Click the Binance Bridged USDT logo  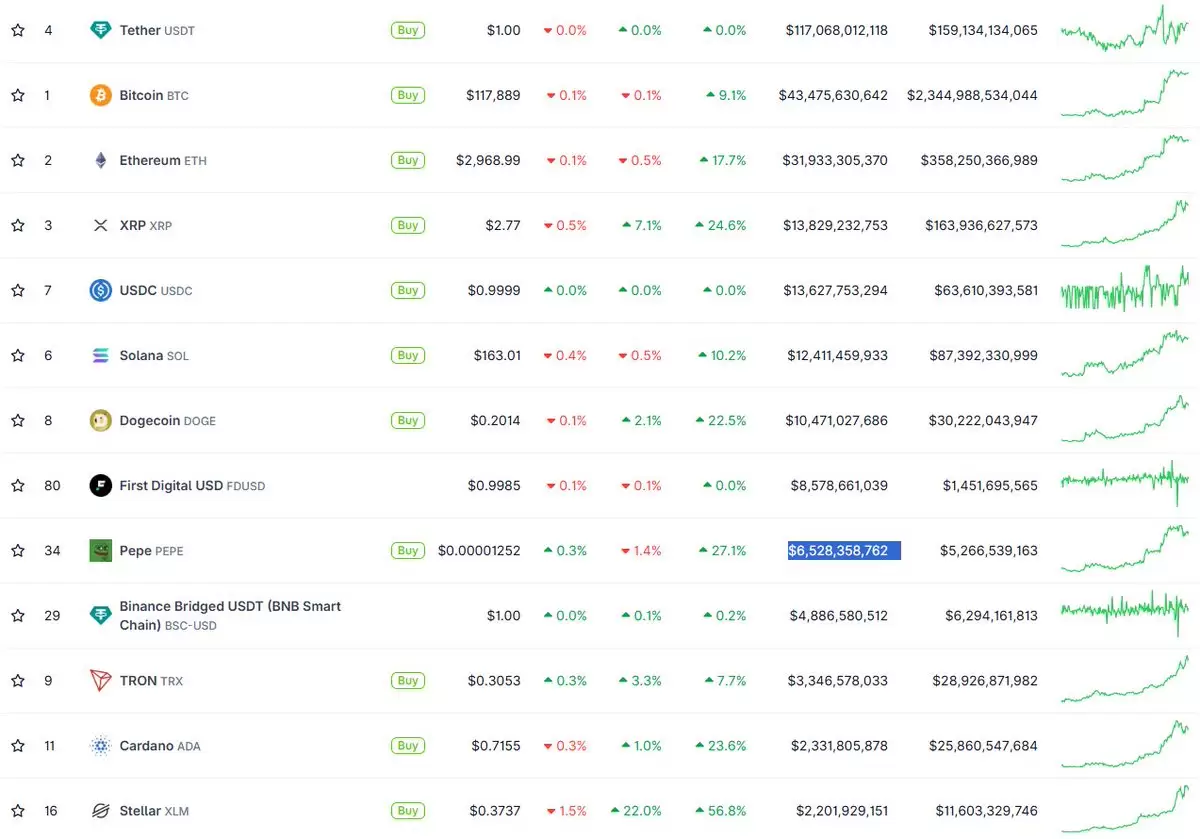tap(100, 615)
